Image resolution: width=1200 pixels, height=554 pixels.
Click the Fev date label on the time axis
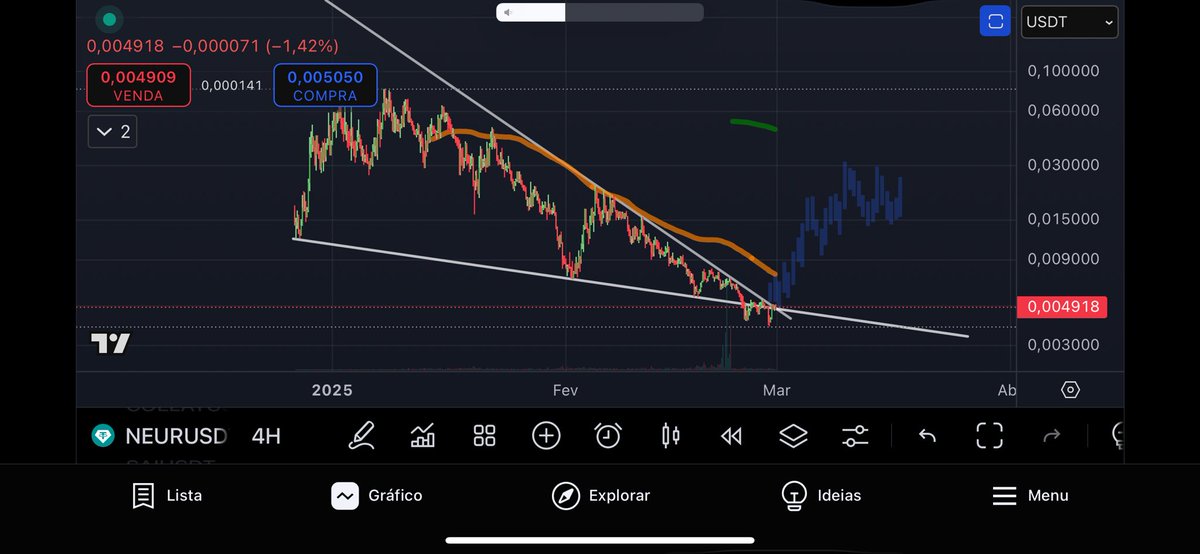tap(566, 390)
